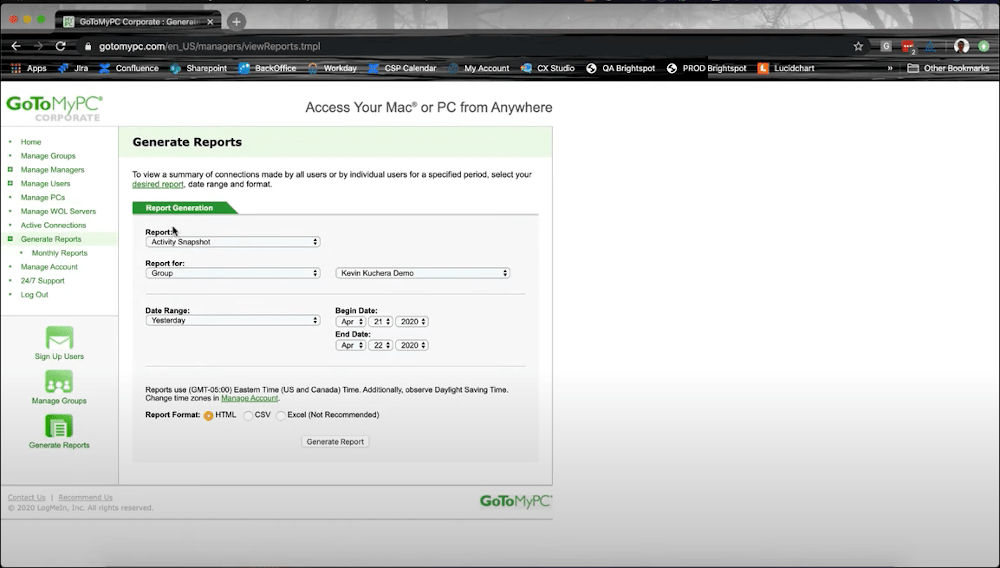Open Other Bookmarks folder
This screenshot has width=1000, height=568.
tap(948, 68)
